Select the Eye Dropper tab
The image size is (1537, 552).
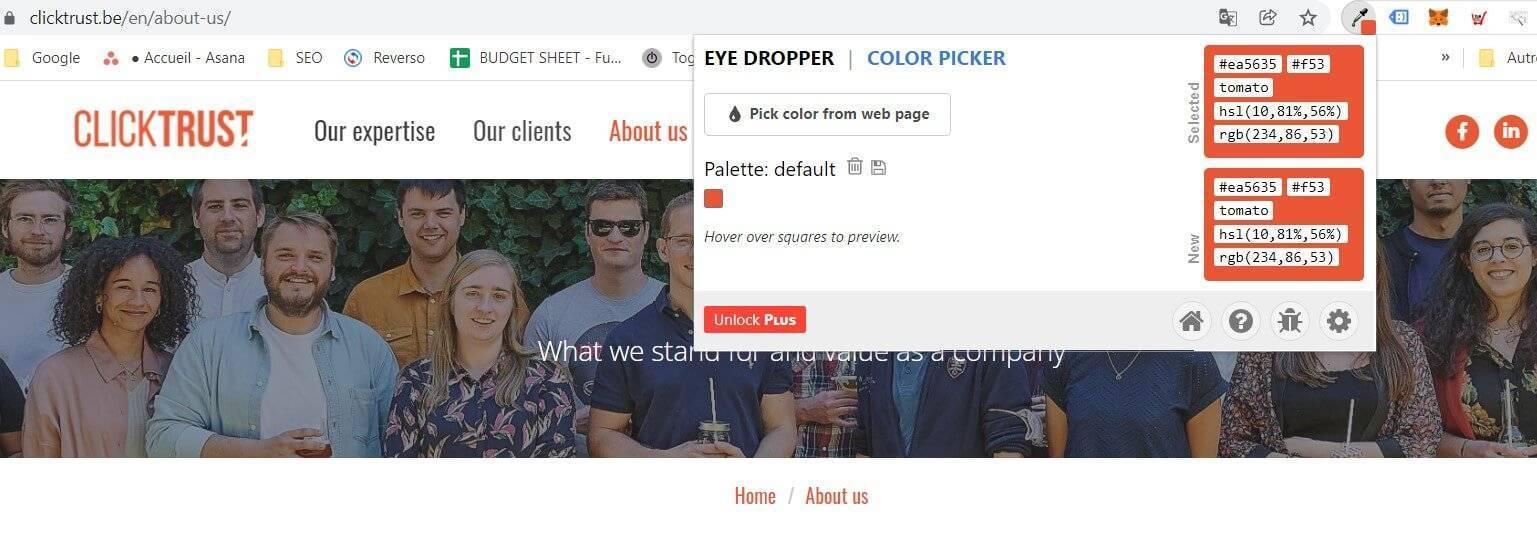tap(769, 58)
